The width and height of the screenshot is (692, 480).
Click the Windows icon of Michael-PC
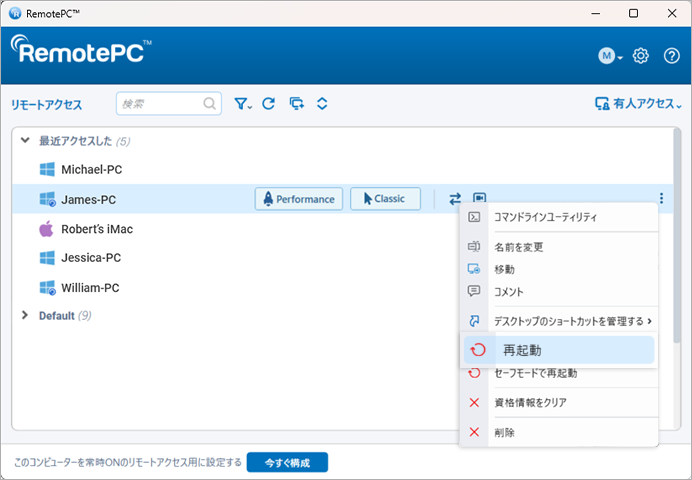point(47,169)
